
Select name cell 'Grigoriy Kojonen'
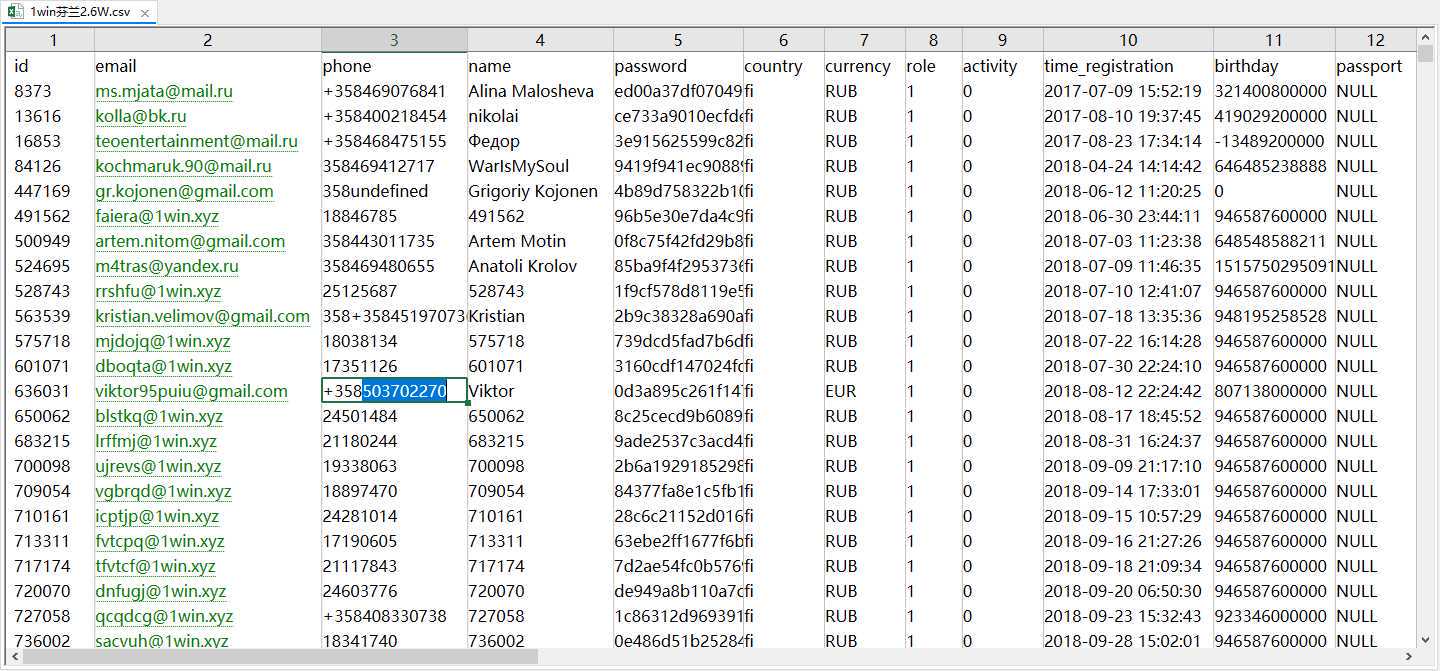click(x=540, y=191)
